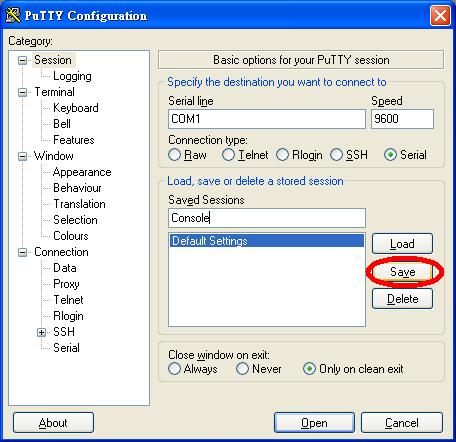The image size is (456, 442).
Task: Open the Keyboard category
Action: pyautogui.click(x=76, y=108)
